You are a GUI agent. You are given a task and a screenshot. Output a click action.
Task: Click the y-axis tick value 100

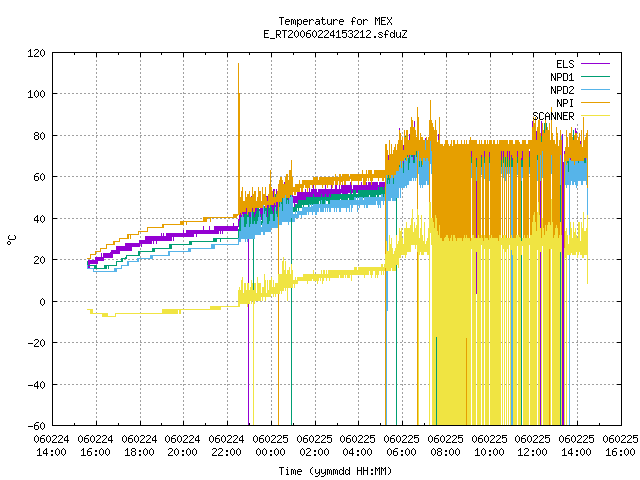pyautogui.click(x=36, y=94)
